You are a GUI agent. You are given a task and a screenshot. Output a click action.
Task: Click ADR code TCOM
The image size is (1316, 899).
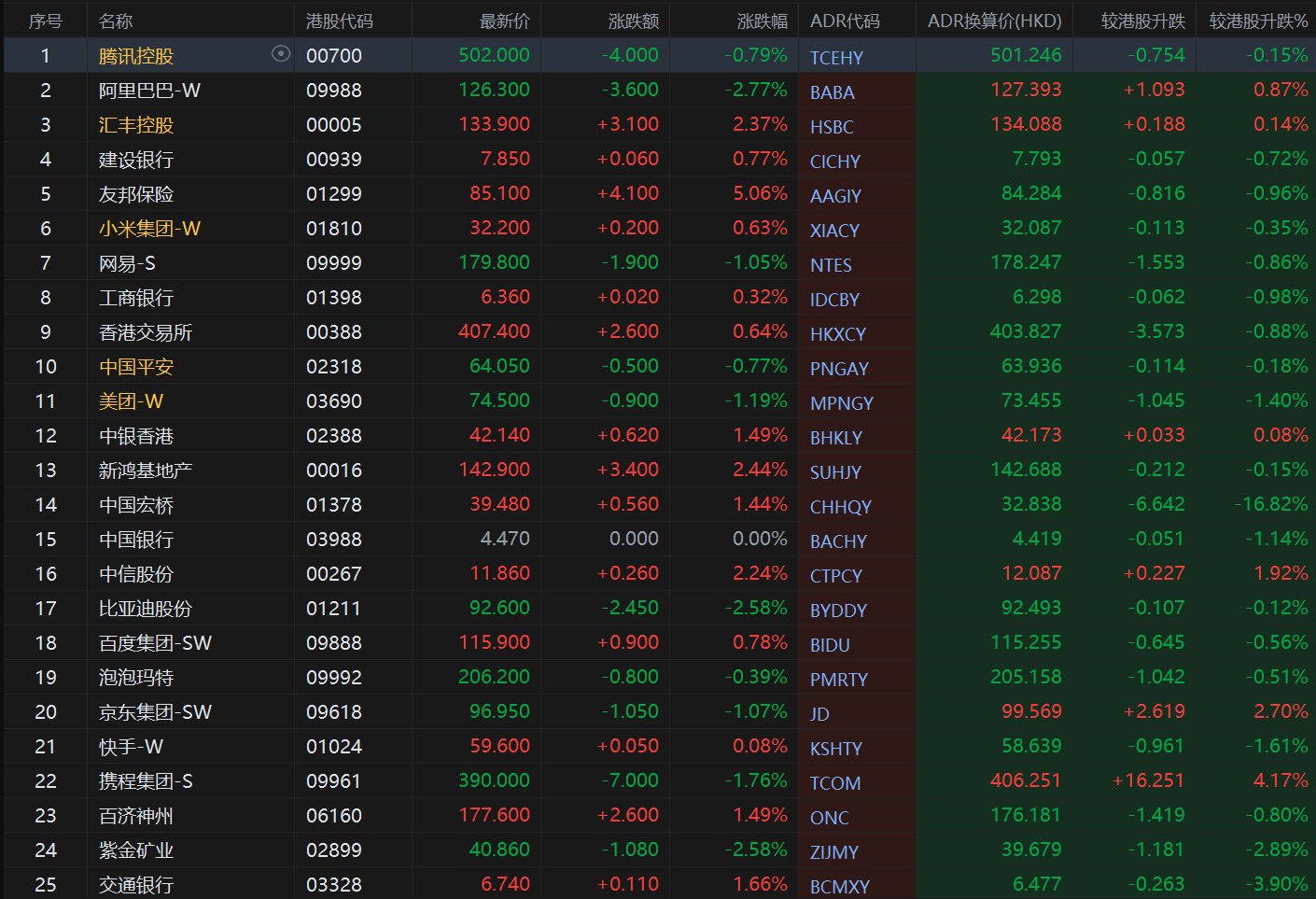834,783
